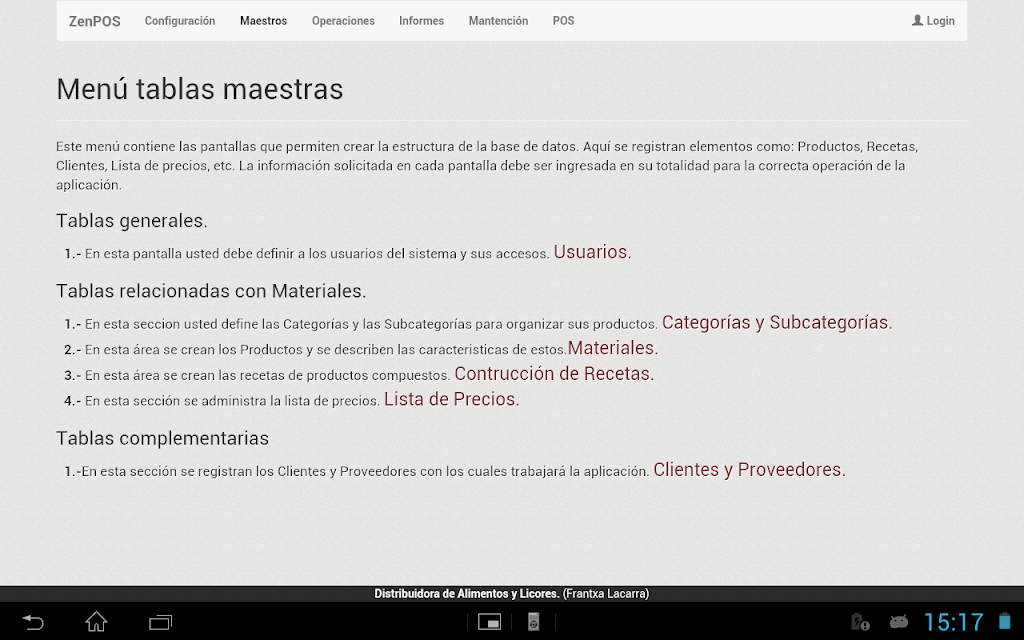Open the ZenPOS brand link
The width and height of the screenshot is (1024, 640).
(x=95, y=21)
